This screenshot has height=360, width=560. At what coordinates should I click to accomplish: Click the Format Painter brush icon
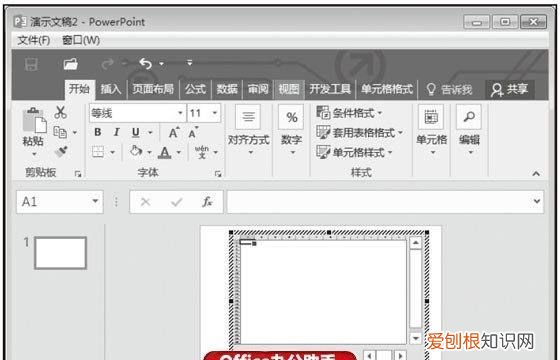point(61,151)
